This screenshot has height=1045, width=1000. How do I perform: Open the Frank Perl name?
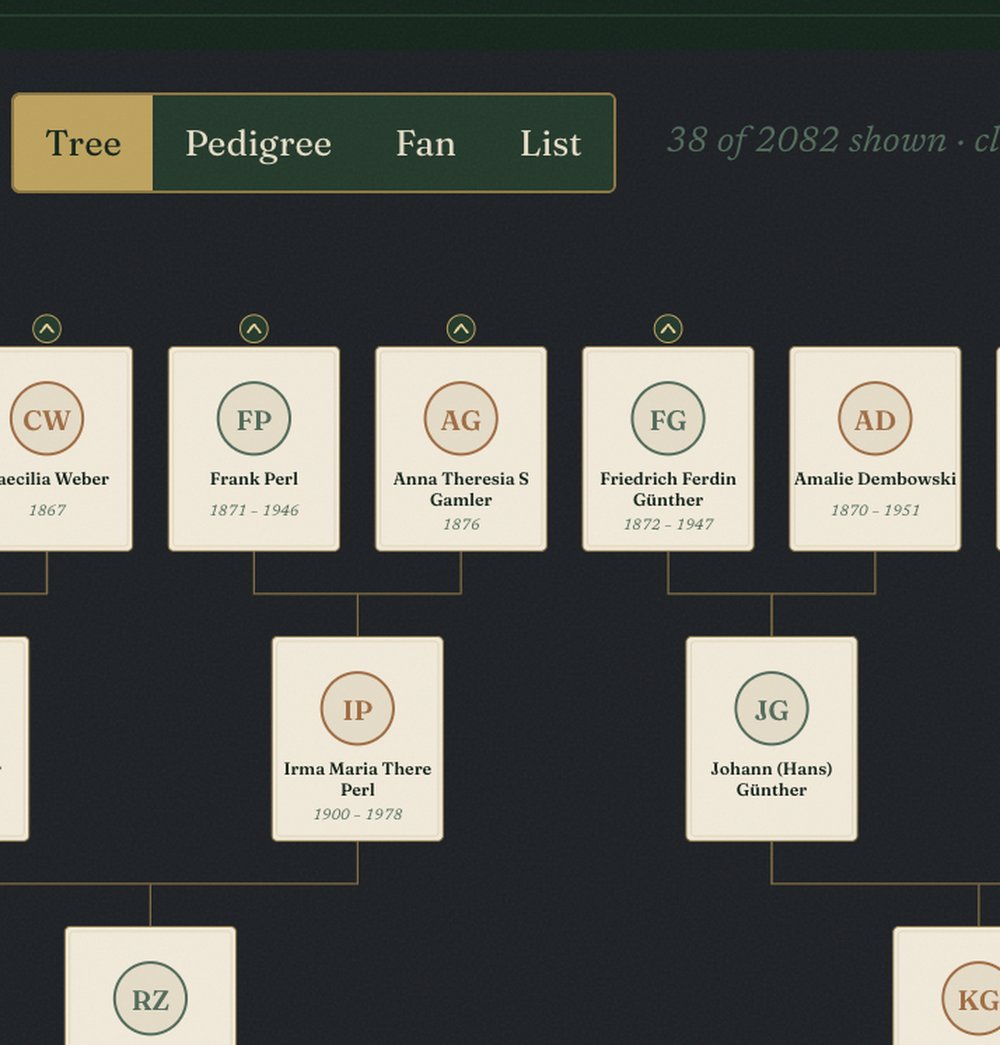pos(254,479)
